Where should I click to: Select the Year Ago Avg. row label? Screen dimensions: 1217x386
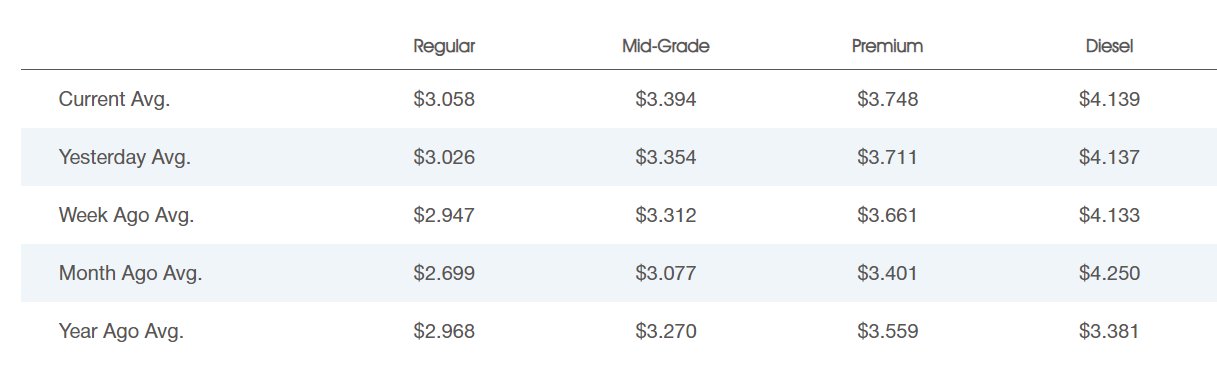coord(121,332)
